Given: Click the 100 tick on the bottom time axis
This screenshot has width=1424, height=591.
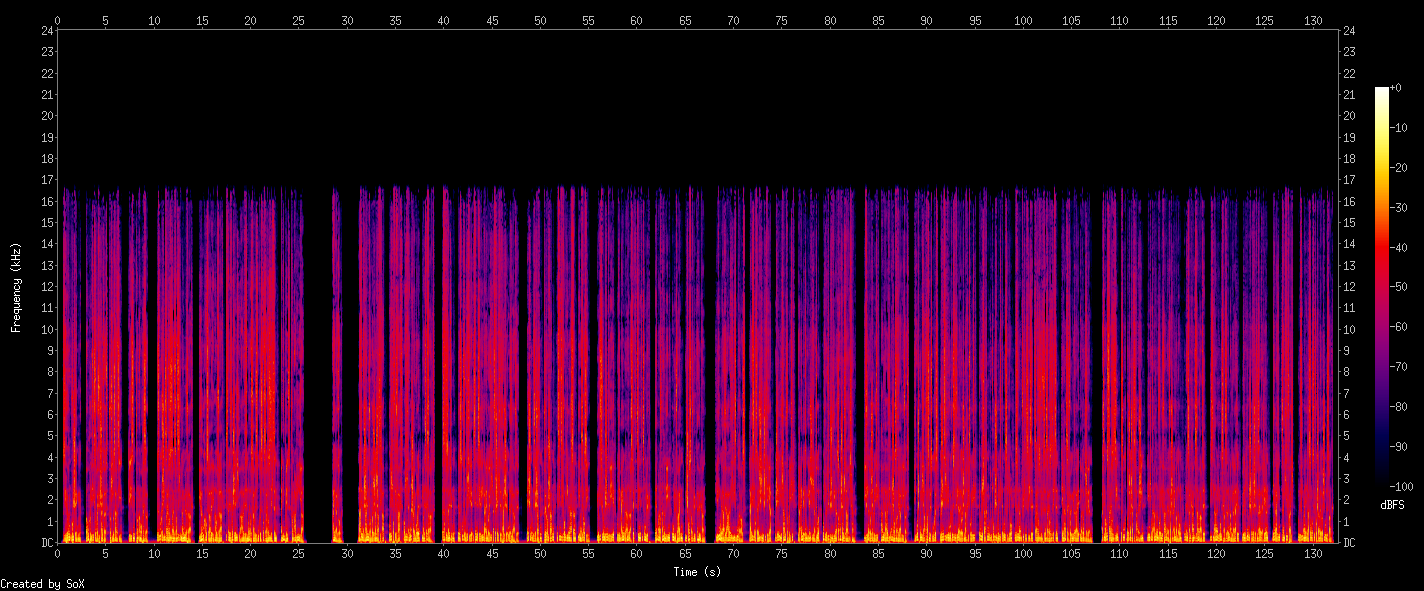Looking at the screenshot, I should tap(1023, 553).
